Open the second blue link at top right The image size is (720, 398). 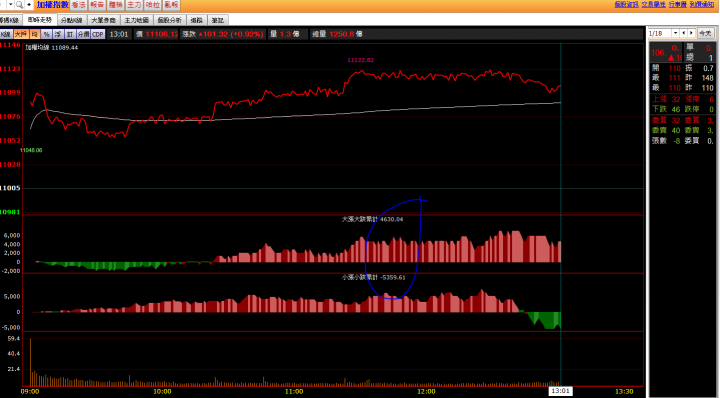tap(653, 4)
